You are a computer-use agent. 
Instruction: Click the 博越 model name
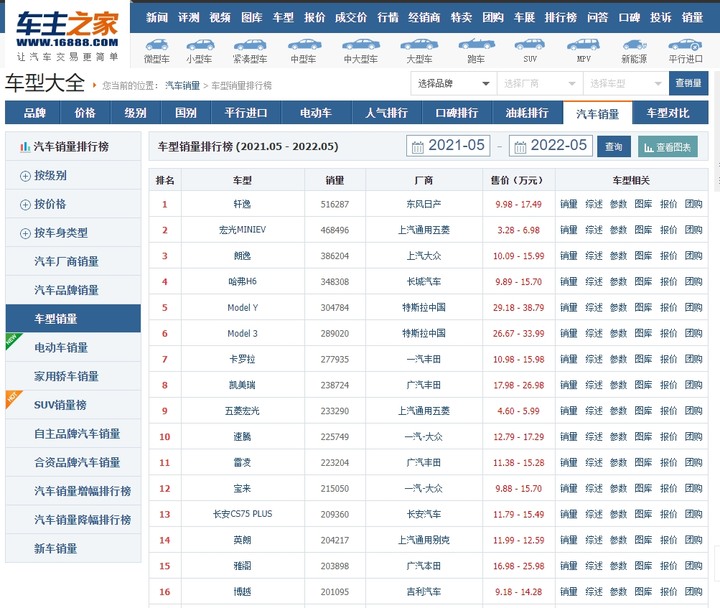(242, 592)
